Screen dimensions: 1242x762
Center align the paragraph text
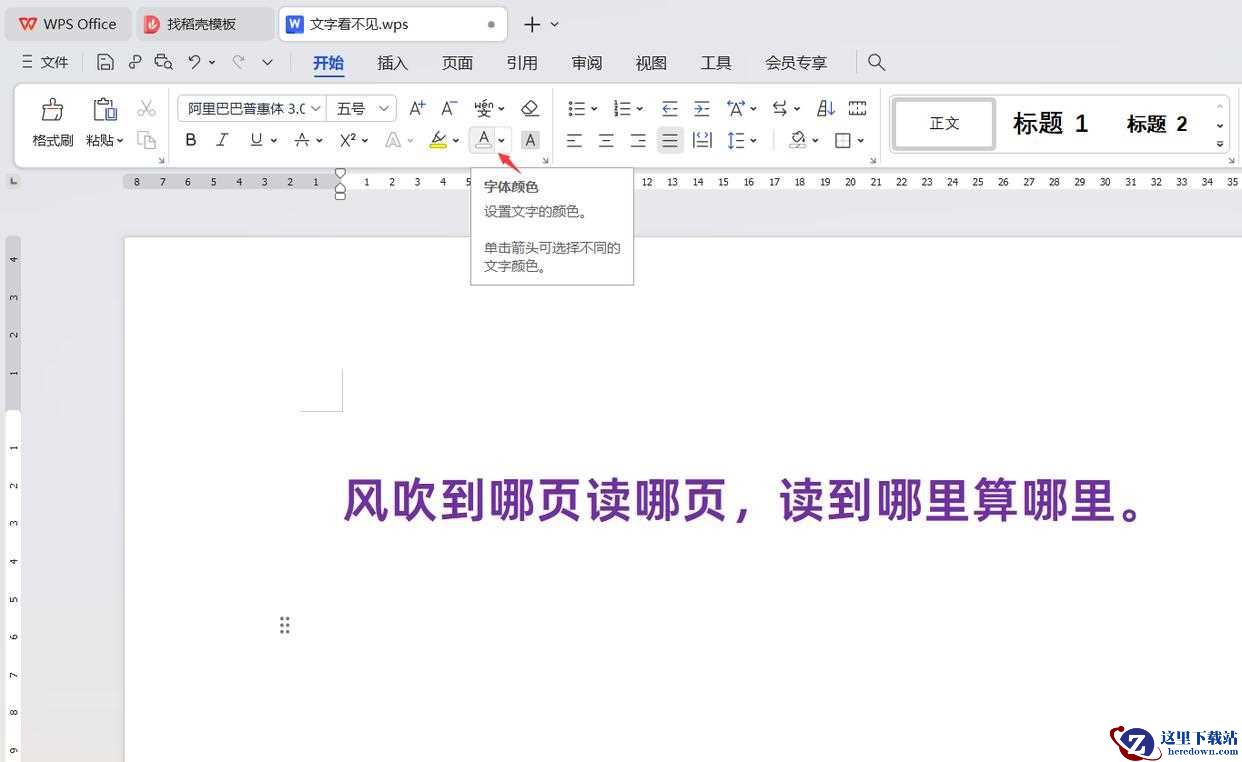tap(606, 140)
